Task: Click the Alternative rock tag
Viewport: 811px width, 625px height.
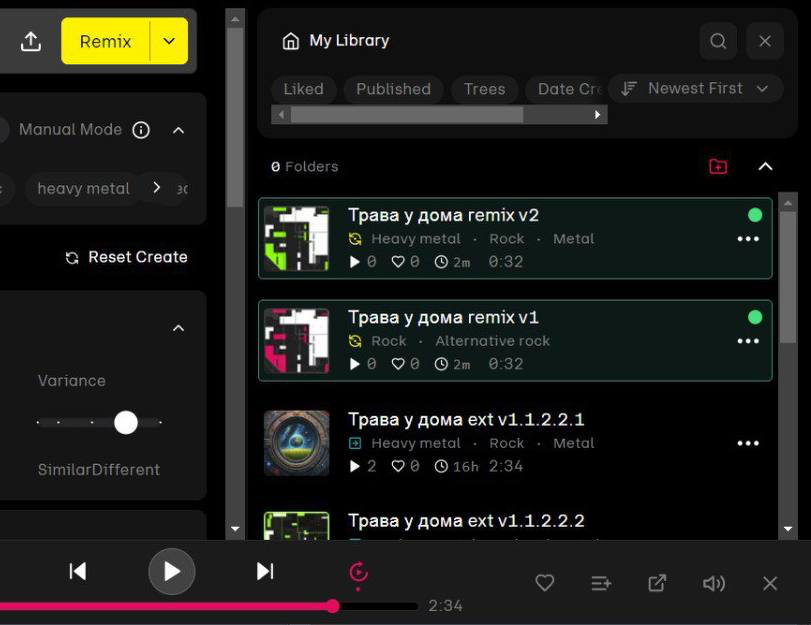Action: click(492, 341)
